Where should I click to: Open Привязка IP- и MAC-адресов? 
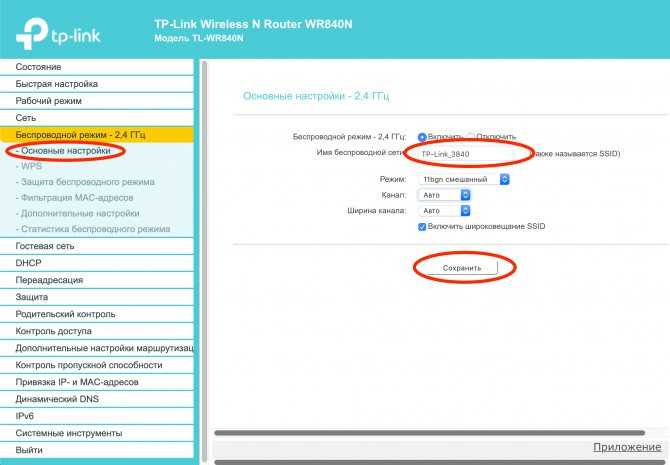pos(97,382)
